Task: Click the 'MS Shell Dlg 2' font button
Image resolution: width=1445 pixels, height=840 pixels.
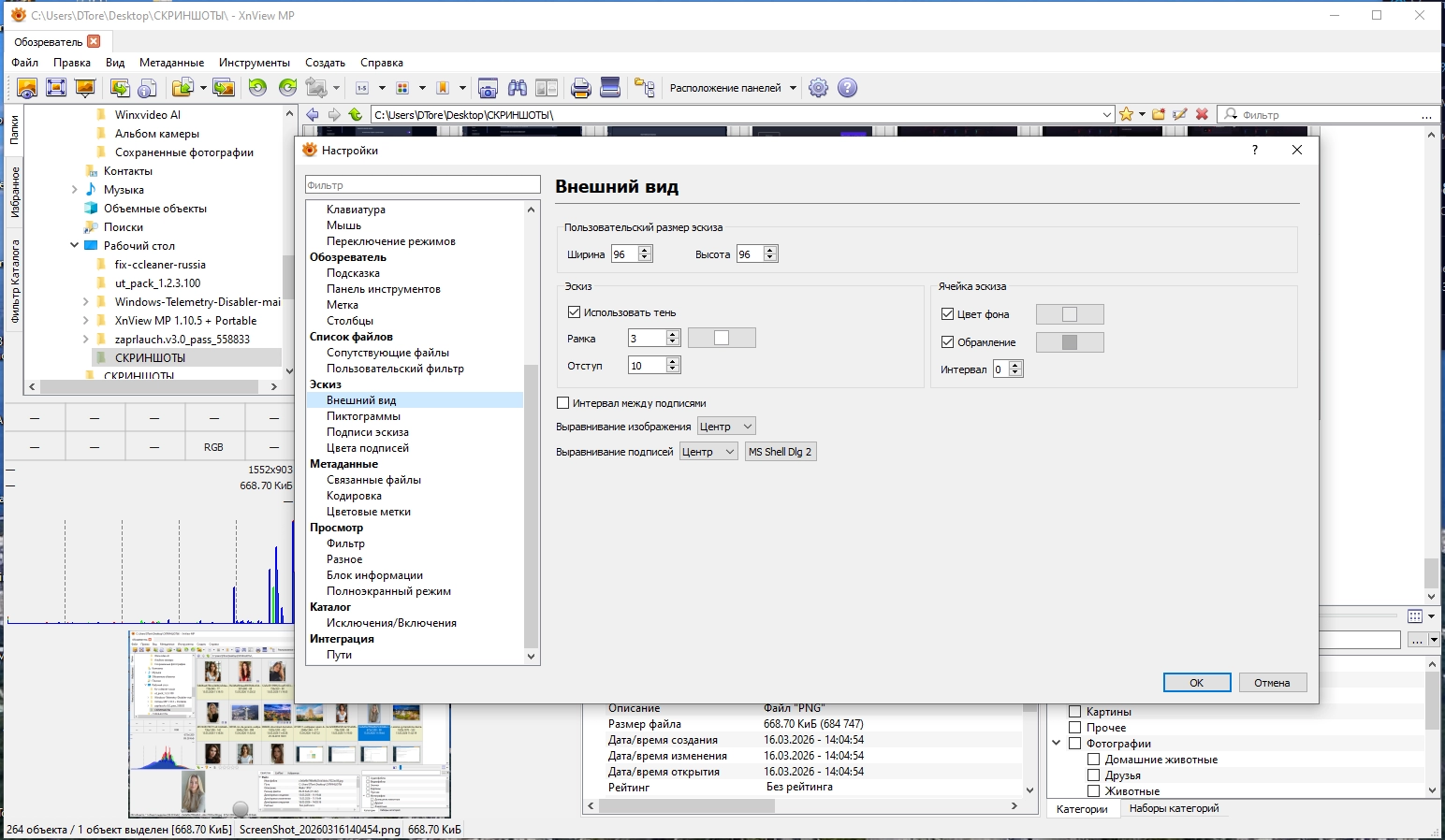Action: [x=780, y=452]
